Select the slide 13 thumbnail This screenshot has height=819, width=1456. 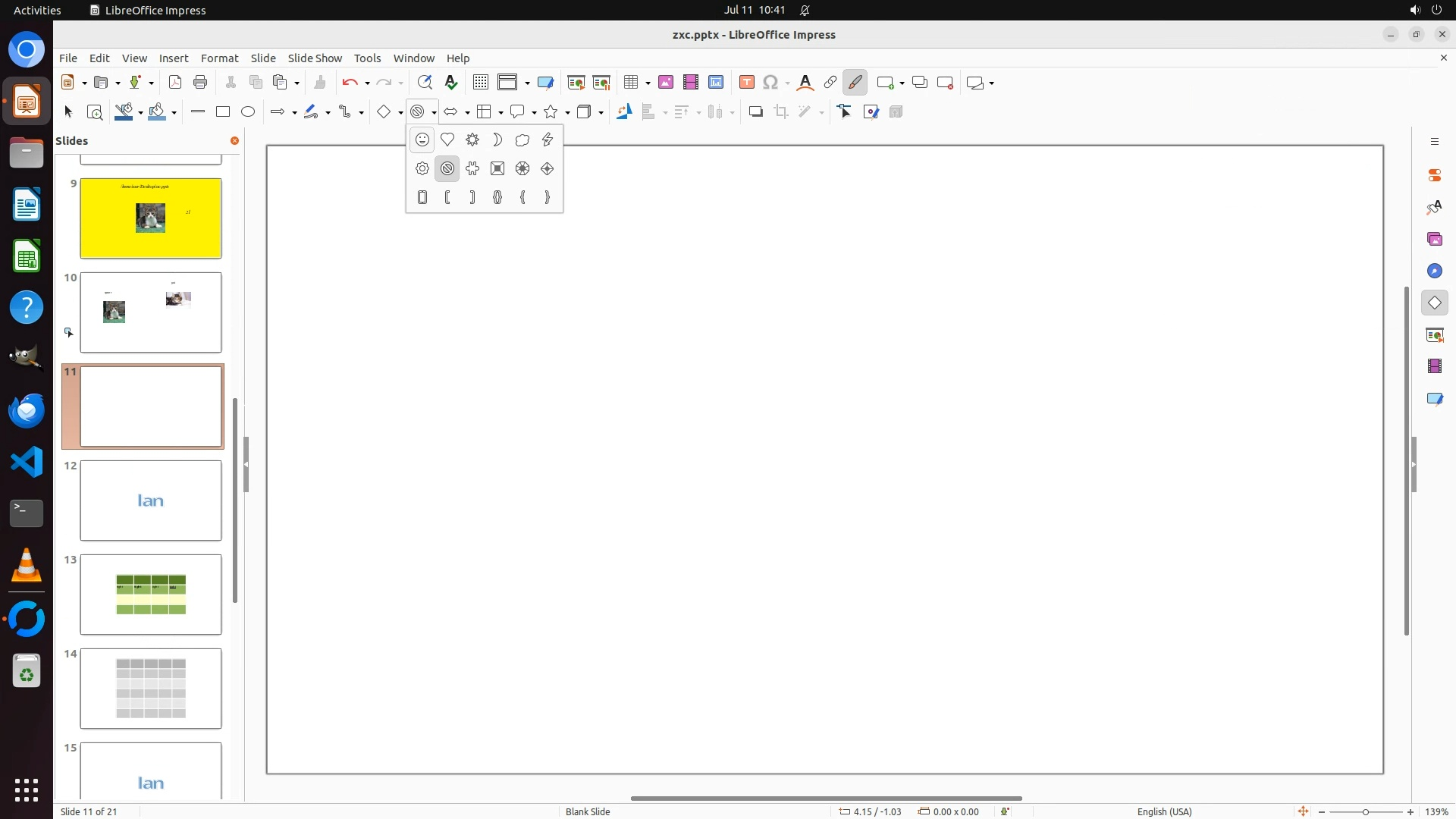click(x=151, y=594)
